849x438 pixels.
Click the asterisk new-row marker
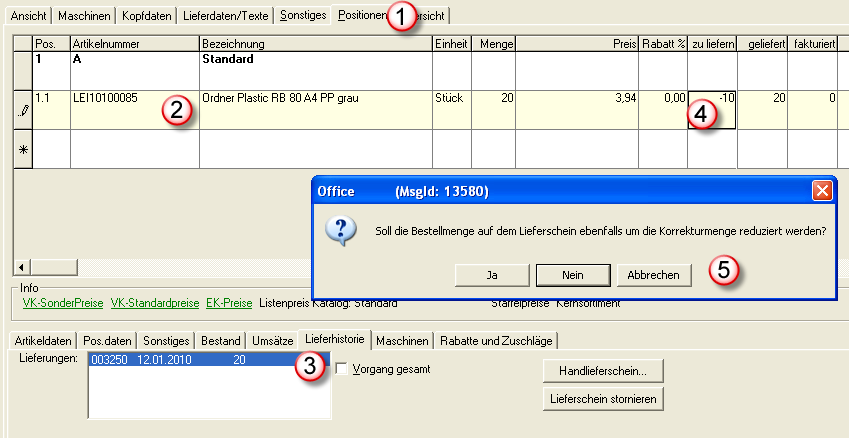pyautogui.click(x=24, y=149)
